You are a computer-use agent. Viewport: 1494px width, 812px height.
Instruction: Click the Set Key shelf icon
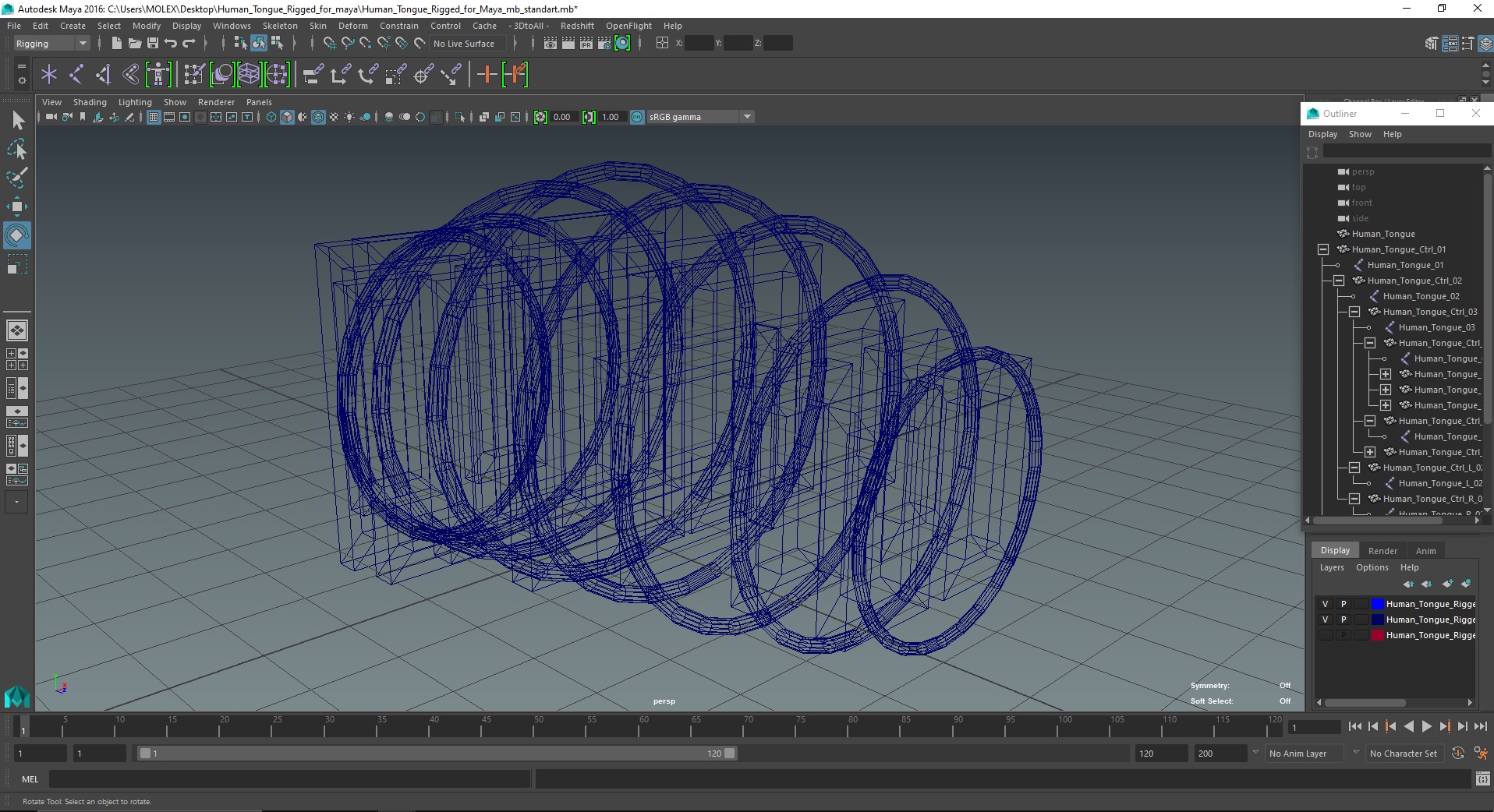point(515,75)
